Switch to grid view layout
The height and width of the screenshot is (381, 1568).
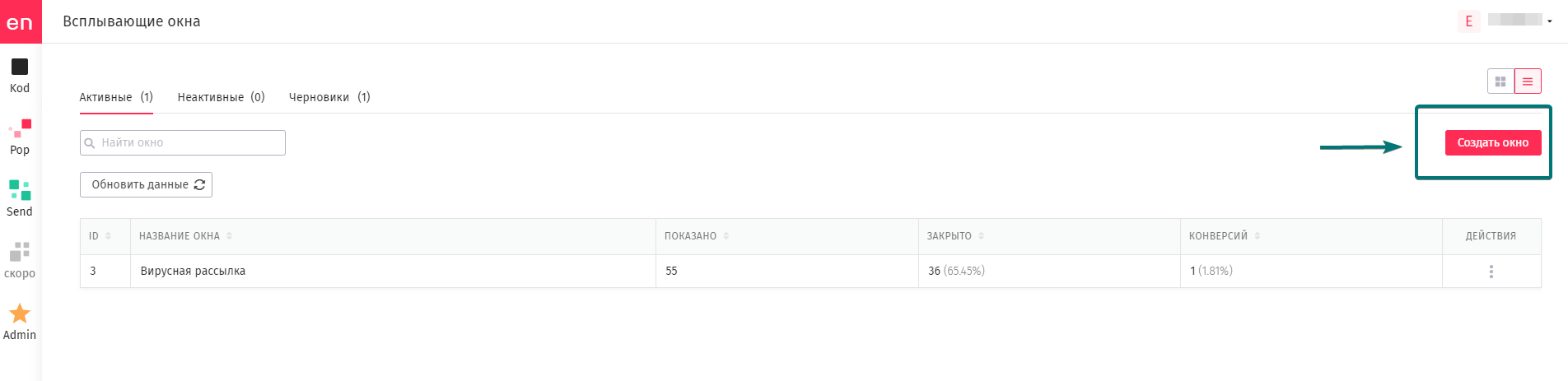tap(1500, 81)
